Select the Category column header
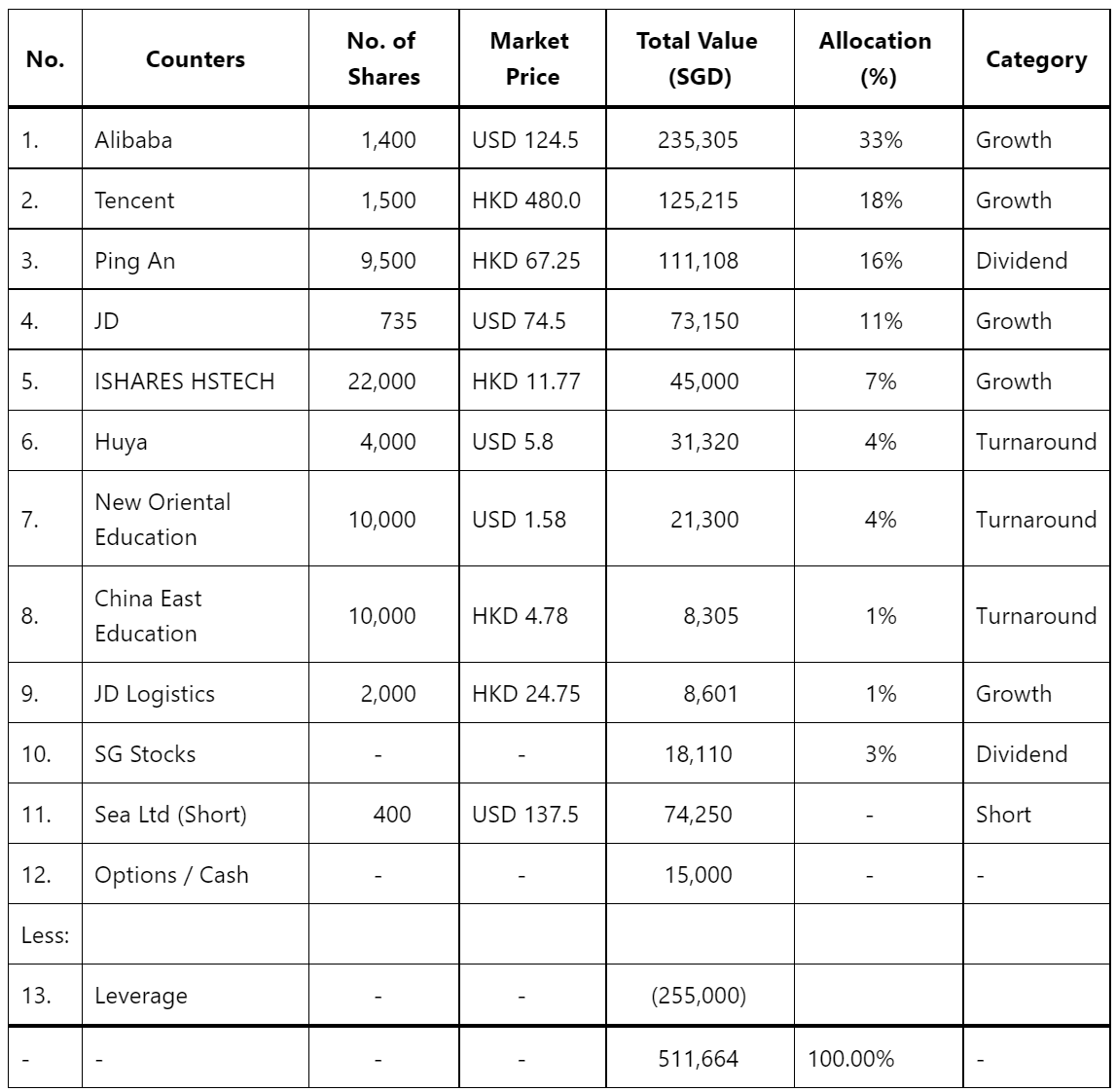The height and width of the screenshot is (1092, 1116). (1035, 59)
